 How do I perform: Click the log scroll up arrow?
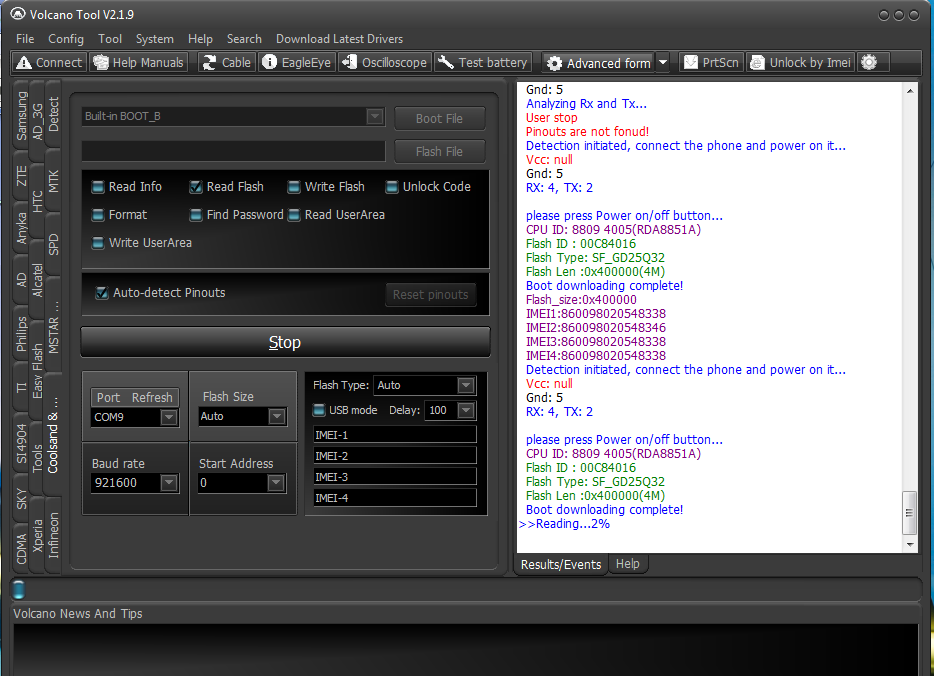pos(910,91)
